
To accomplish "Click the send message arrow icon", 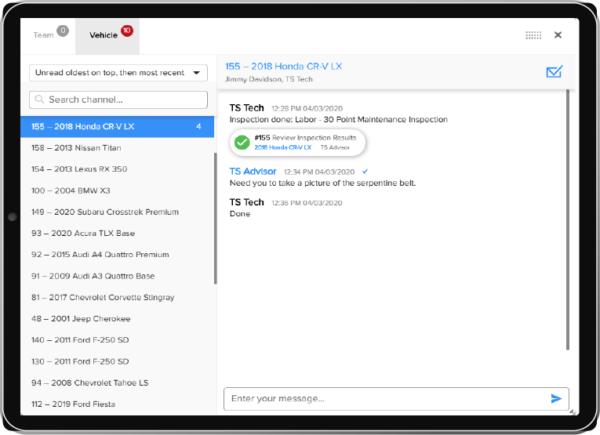I will click(x=556, y=398).
